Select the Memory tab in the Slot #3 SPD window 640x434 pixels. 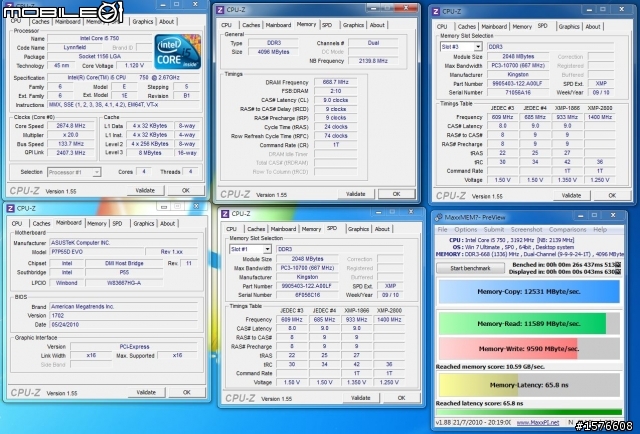(x=522, y=27)
